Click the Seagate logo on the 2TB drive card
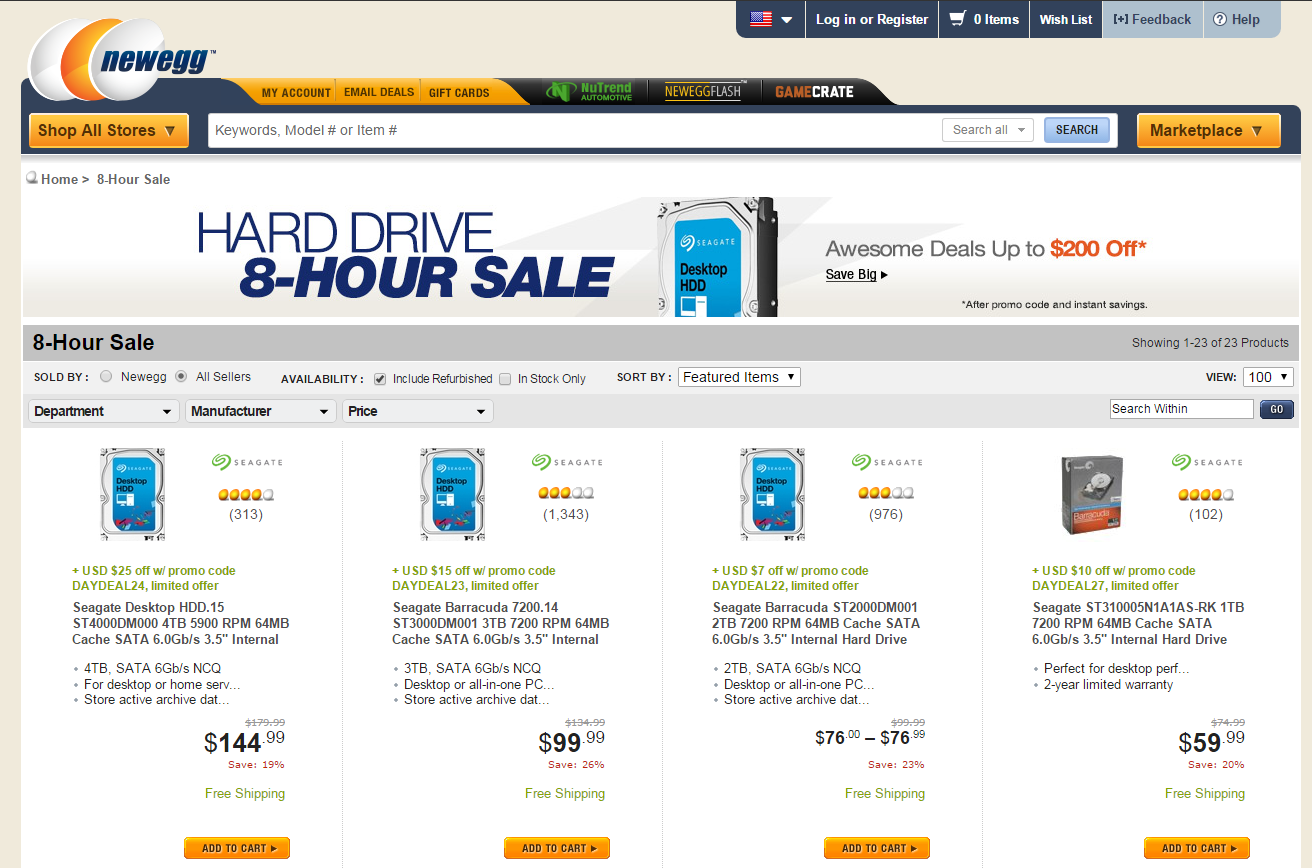The height and width of the screenshot is (868, 1312). pyautogui.click(x=887, y=462)
